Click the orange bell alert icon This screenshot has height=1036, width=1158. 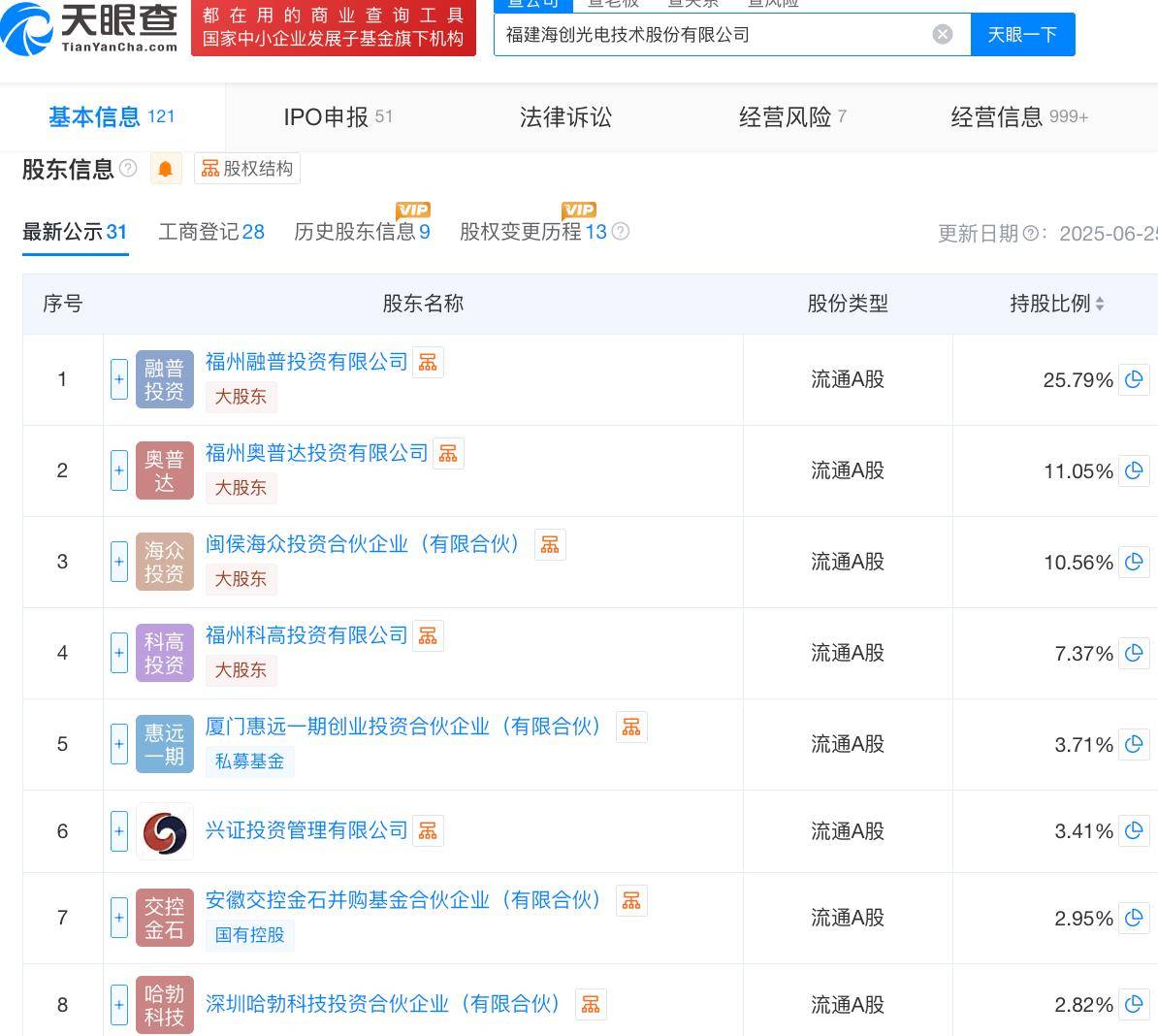(x=165, y=169)
